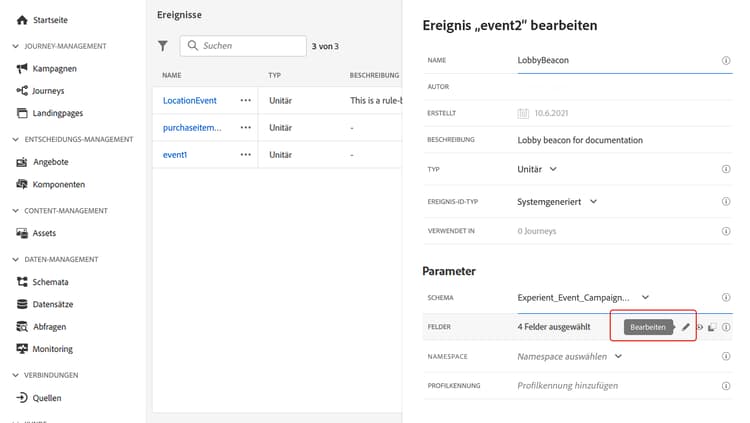750x423 pixels.
Task: Click the 10.6.2021 creation date
Action: pyautogui.click(x=551, y=113)
